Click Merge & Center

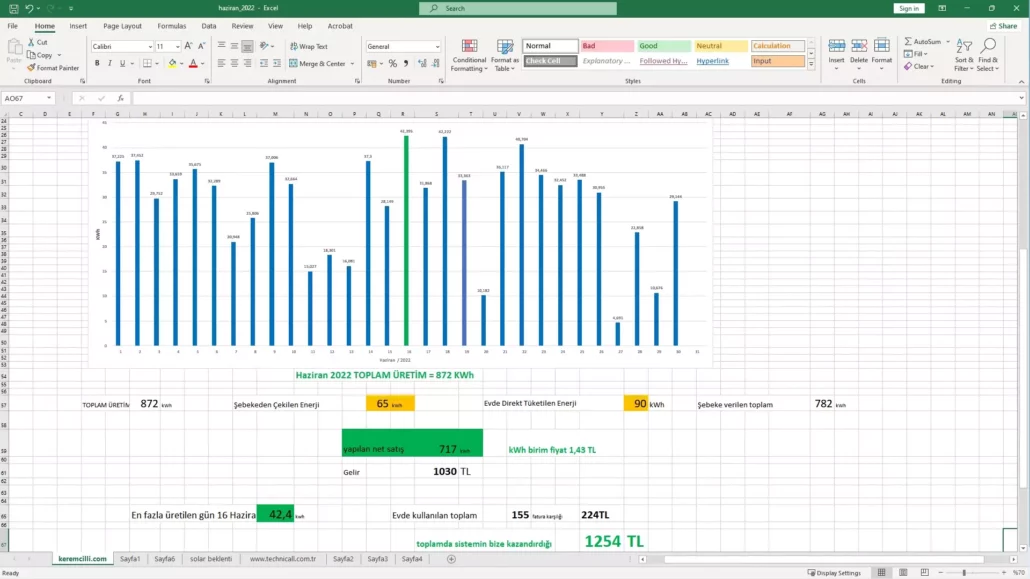[317, 64]
